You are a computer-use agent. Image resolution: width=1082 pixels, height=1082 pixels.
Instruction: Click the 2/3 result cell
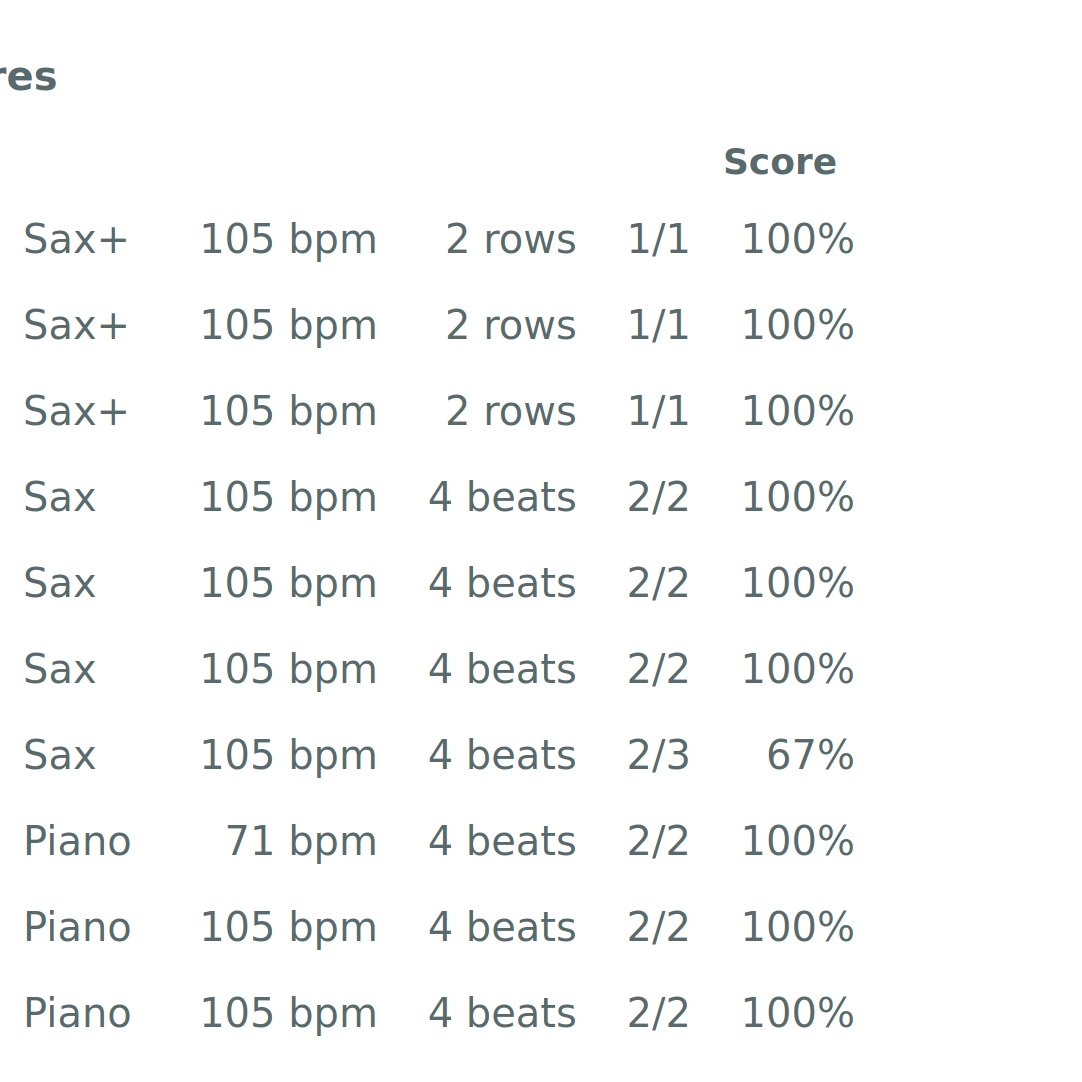(x=658, y=756)
